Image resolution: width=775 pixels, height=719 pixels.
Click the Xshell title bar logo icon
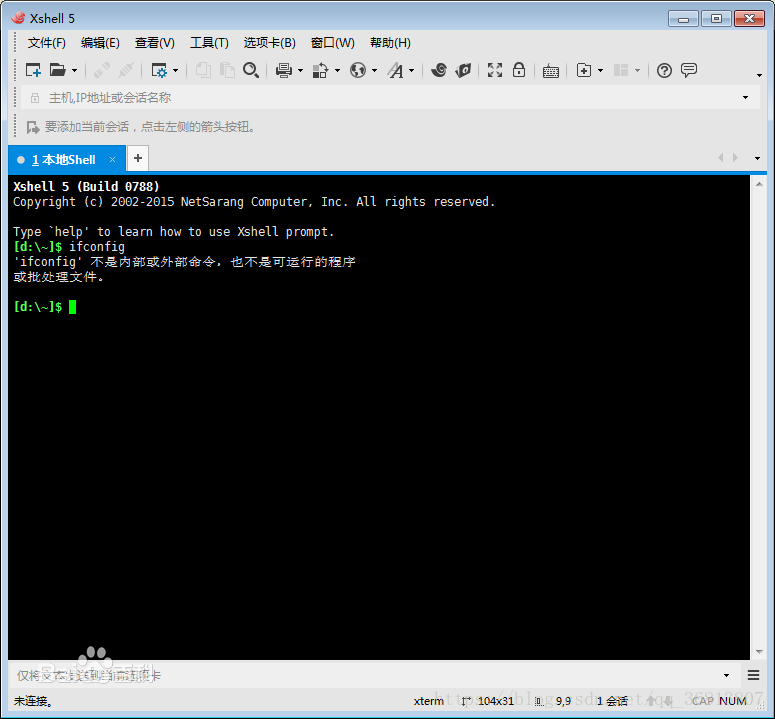pos(18,18)
